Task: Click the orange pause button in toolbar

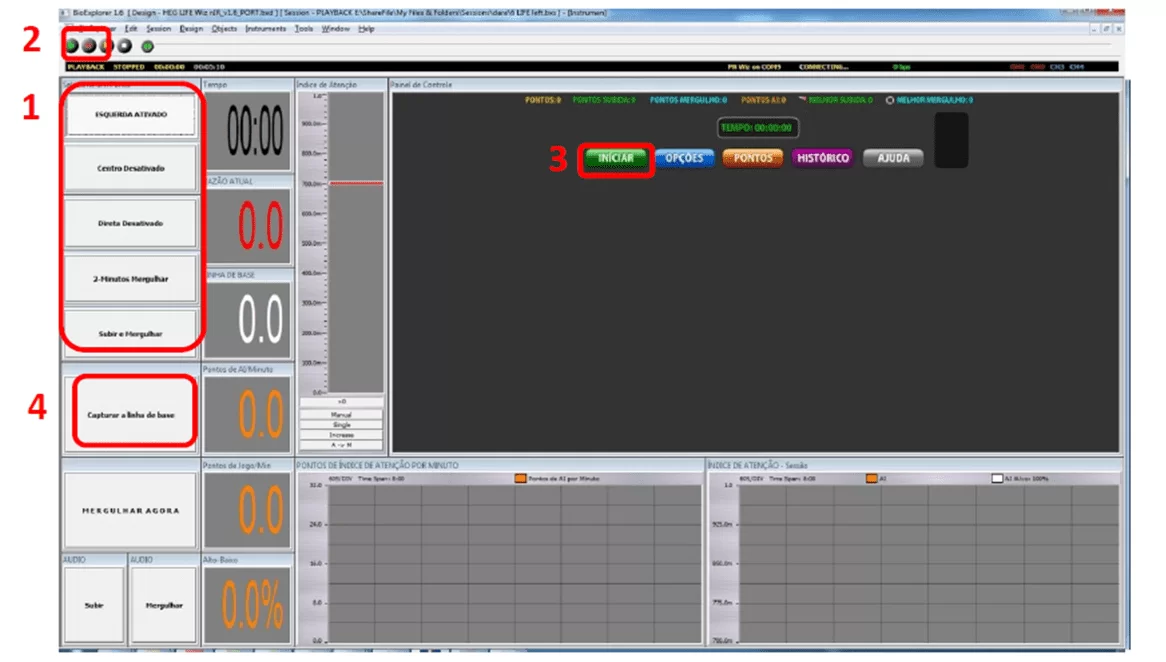Action: point(106,46)
